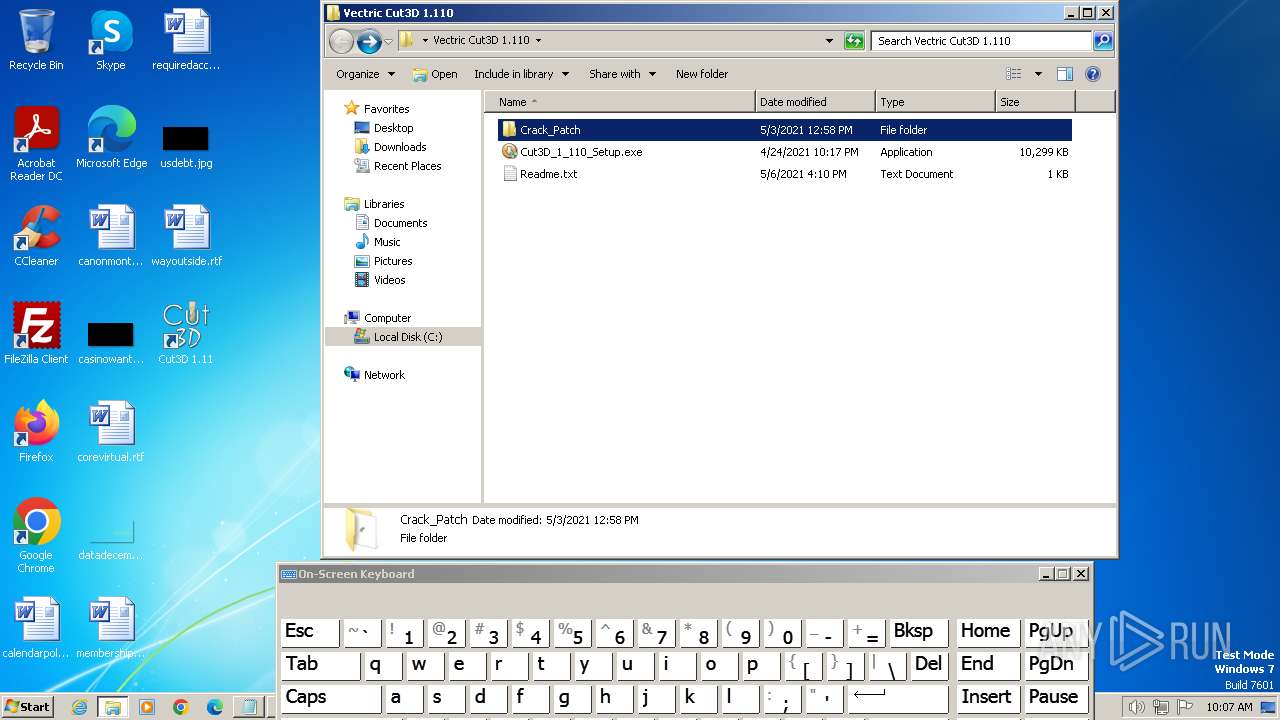Click the Bksp key on On-Screen Keyboard
The height and width of the screenshot is (720, 1280).
coord(919,631)
